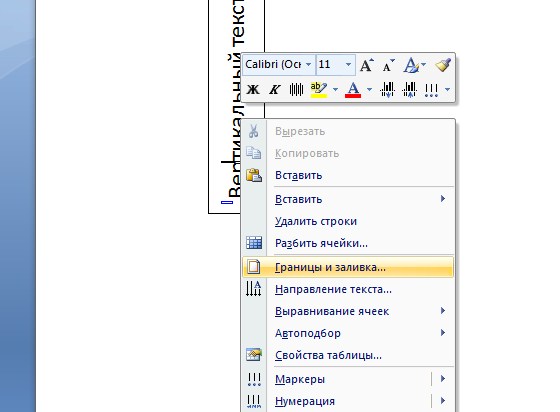The image size is (560, 412).
Task: Open the Вставить submenu with arrow
Action: tap(348, 199)
